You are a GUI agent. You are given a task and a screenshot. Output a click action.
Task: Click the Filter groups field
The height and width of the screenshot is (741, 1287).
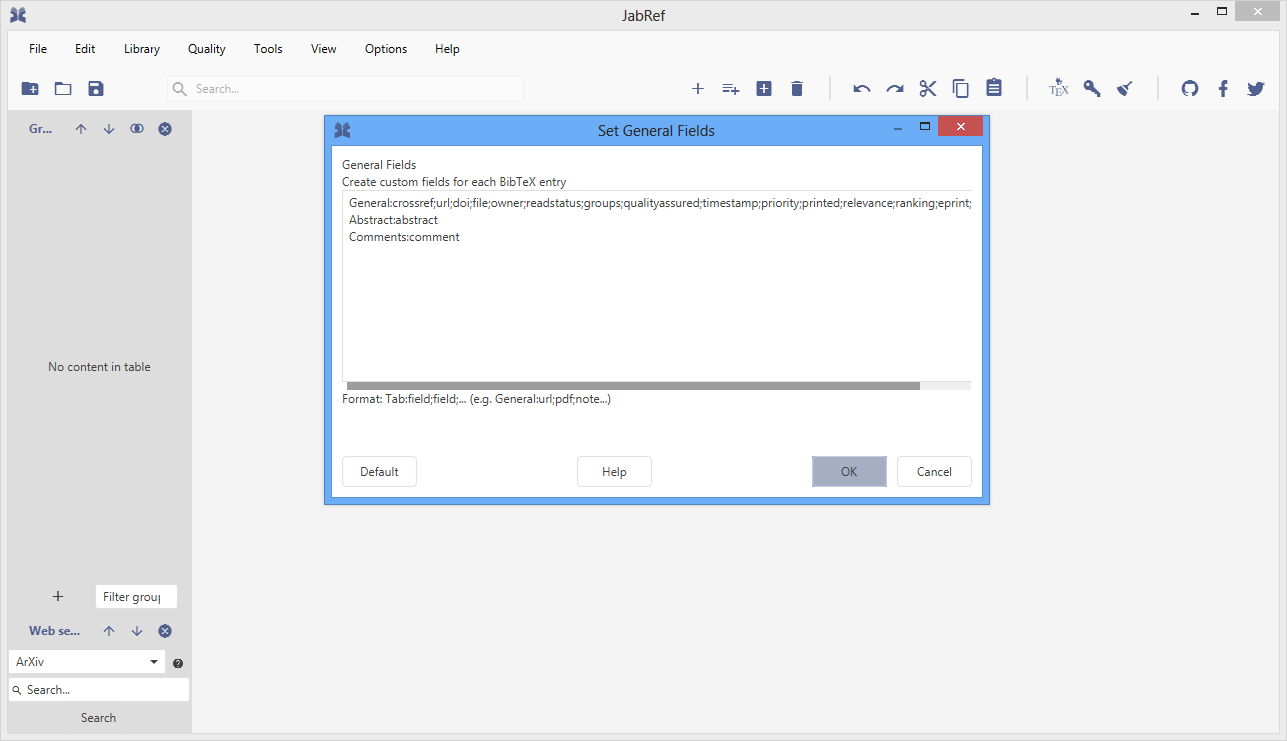pos(136,597)
